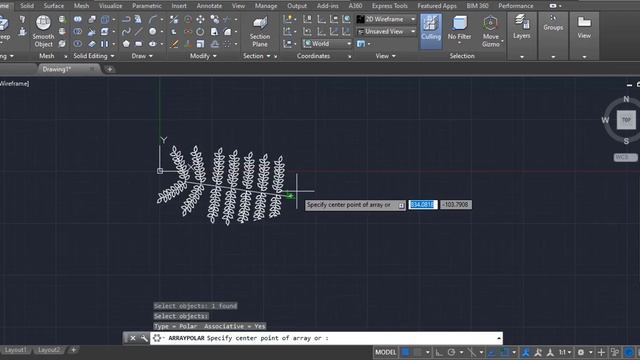
Task: Select the Rectangle draw tool
Action: coord(139,44)
